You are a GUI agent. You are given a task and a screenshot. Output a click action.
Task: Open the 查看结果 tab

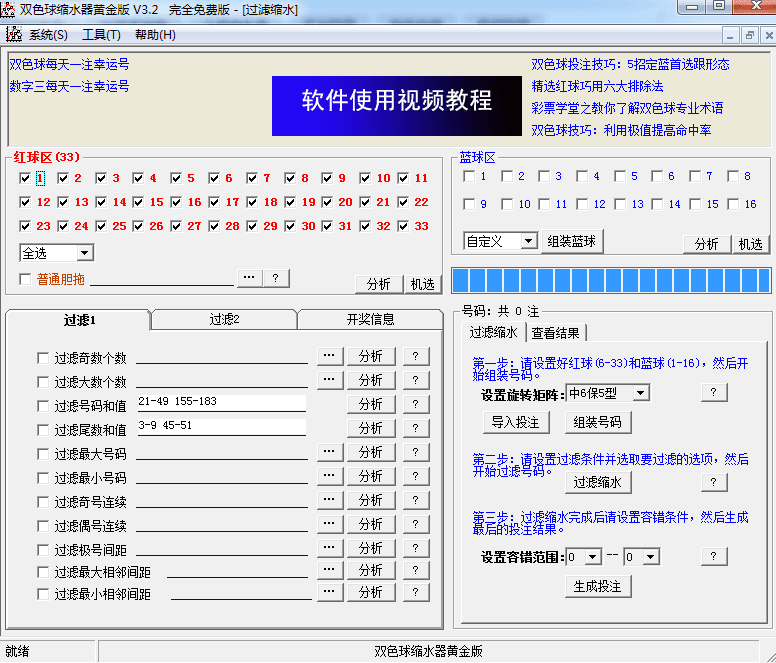coord(555,333)
